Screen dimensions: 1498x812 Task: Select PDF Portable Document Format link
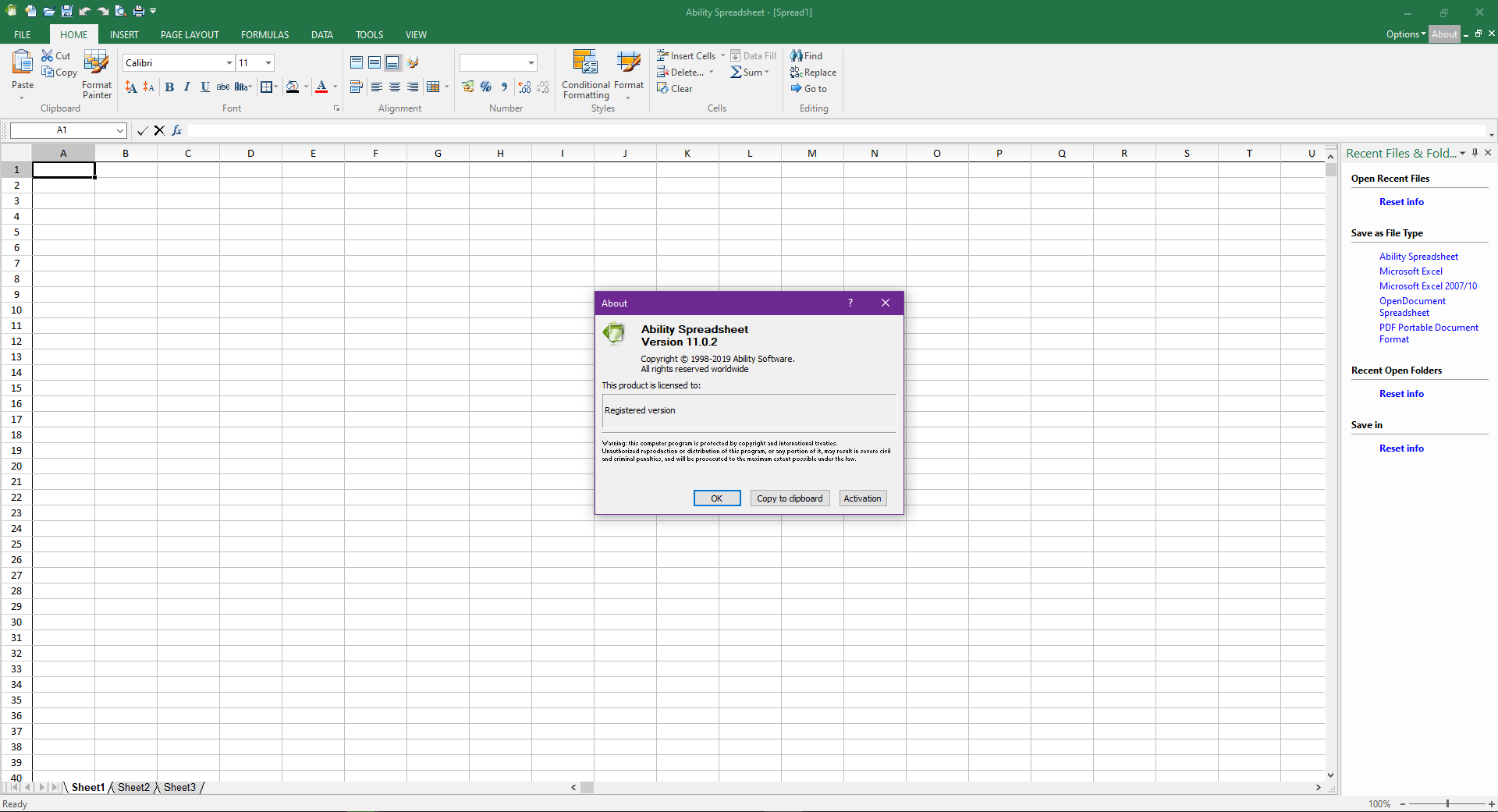1429,333
